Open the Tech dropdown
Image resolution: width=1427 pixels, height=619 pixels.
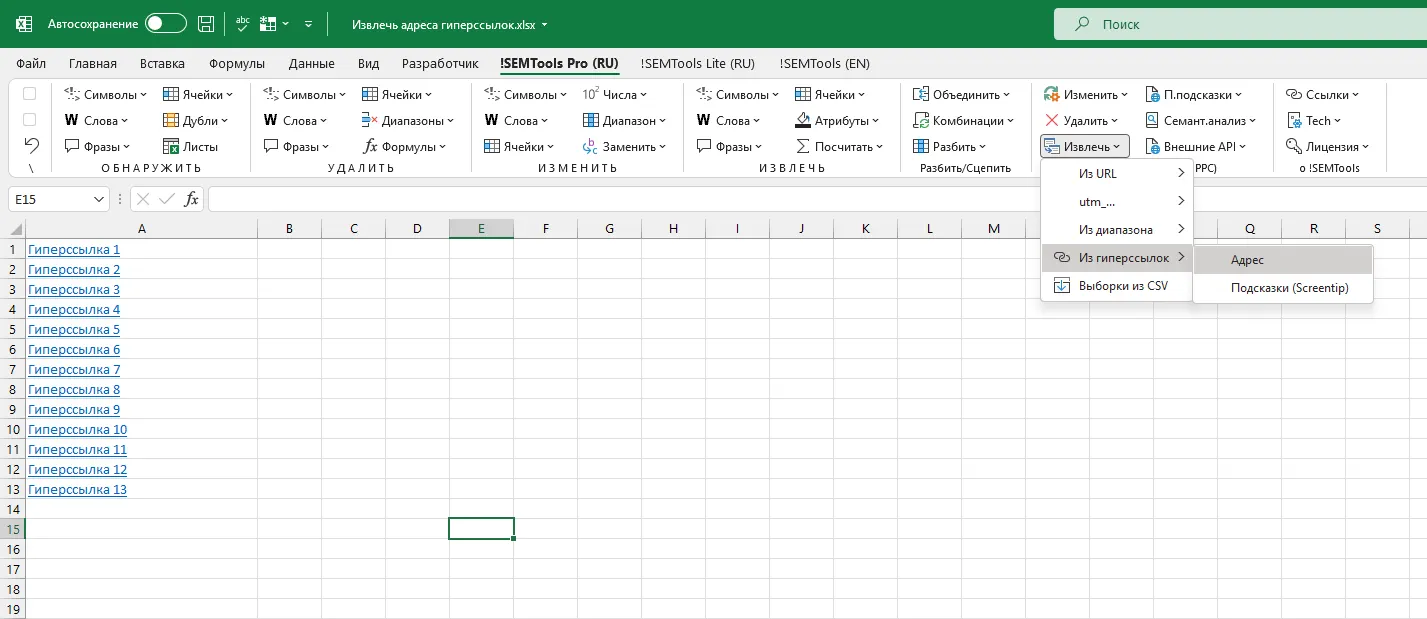(1315, 120)
